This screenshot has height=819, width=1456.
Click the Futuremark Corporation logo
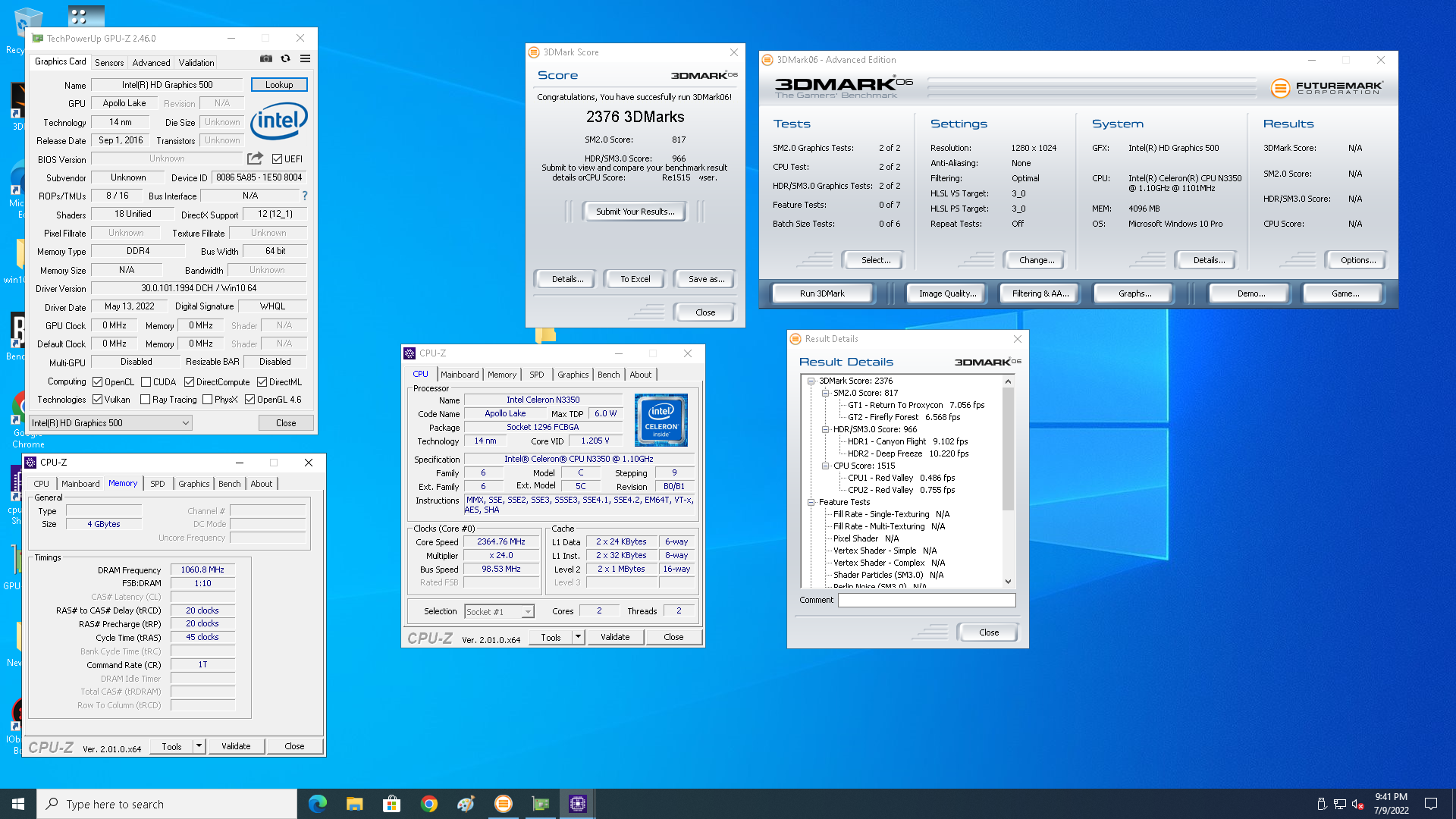pyautogui.click(x=1327, y=88)
